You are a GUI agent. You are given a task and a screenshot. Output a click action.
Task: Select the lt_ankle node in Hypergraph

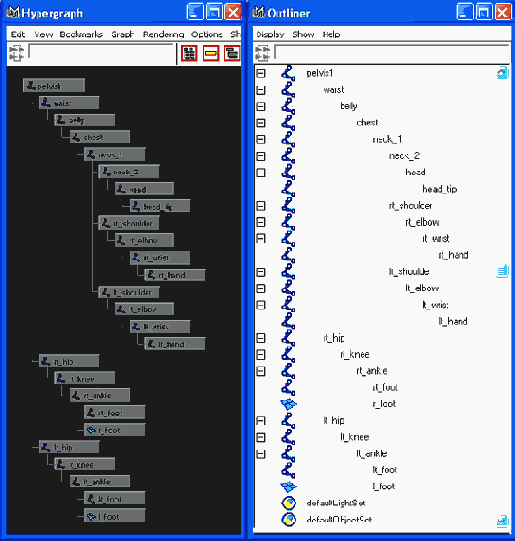coord(100,481)
